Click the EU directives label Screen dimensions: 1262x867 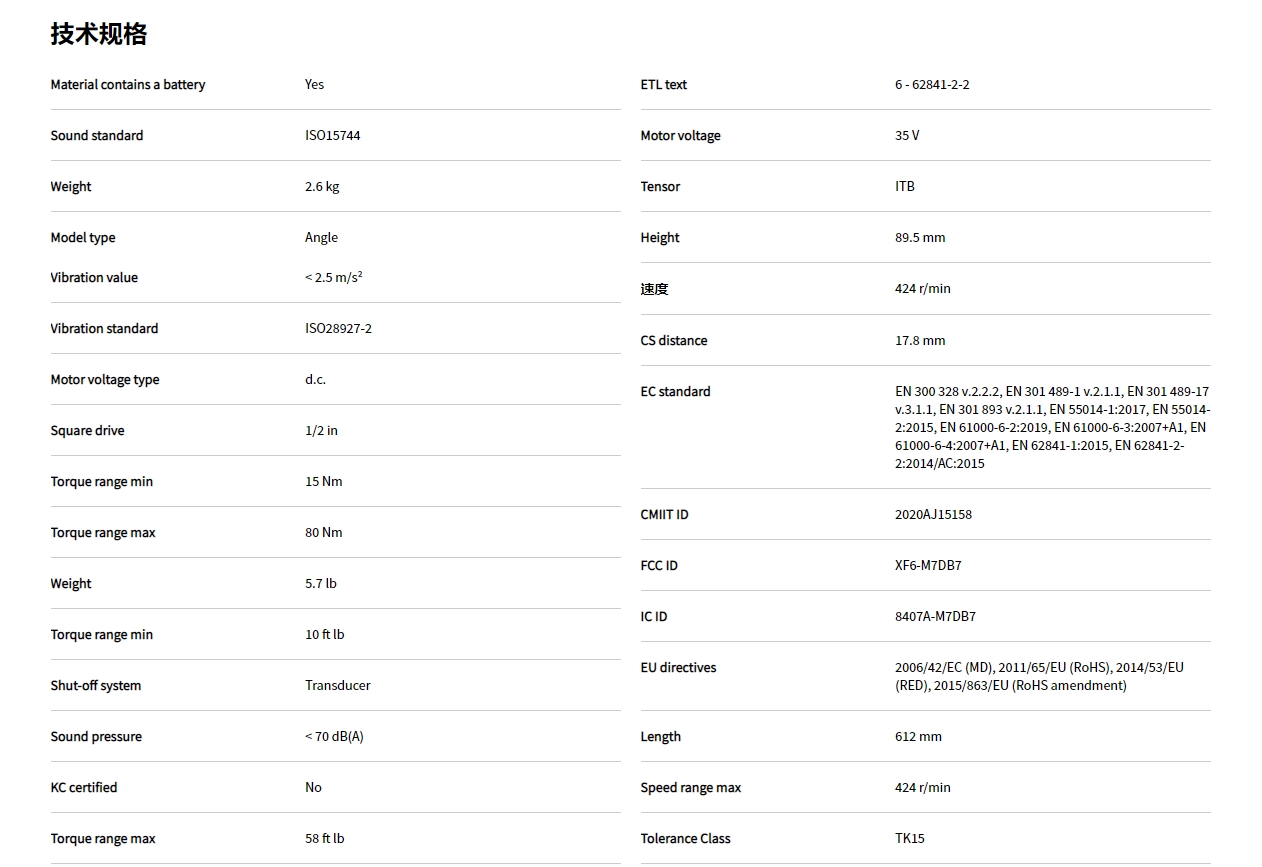click(678, 668)
